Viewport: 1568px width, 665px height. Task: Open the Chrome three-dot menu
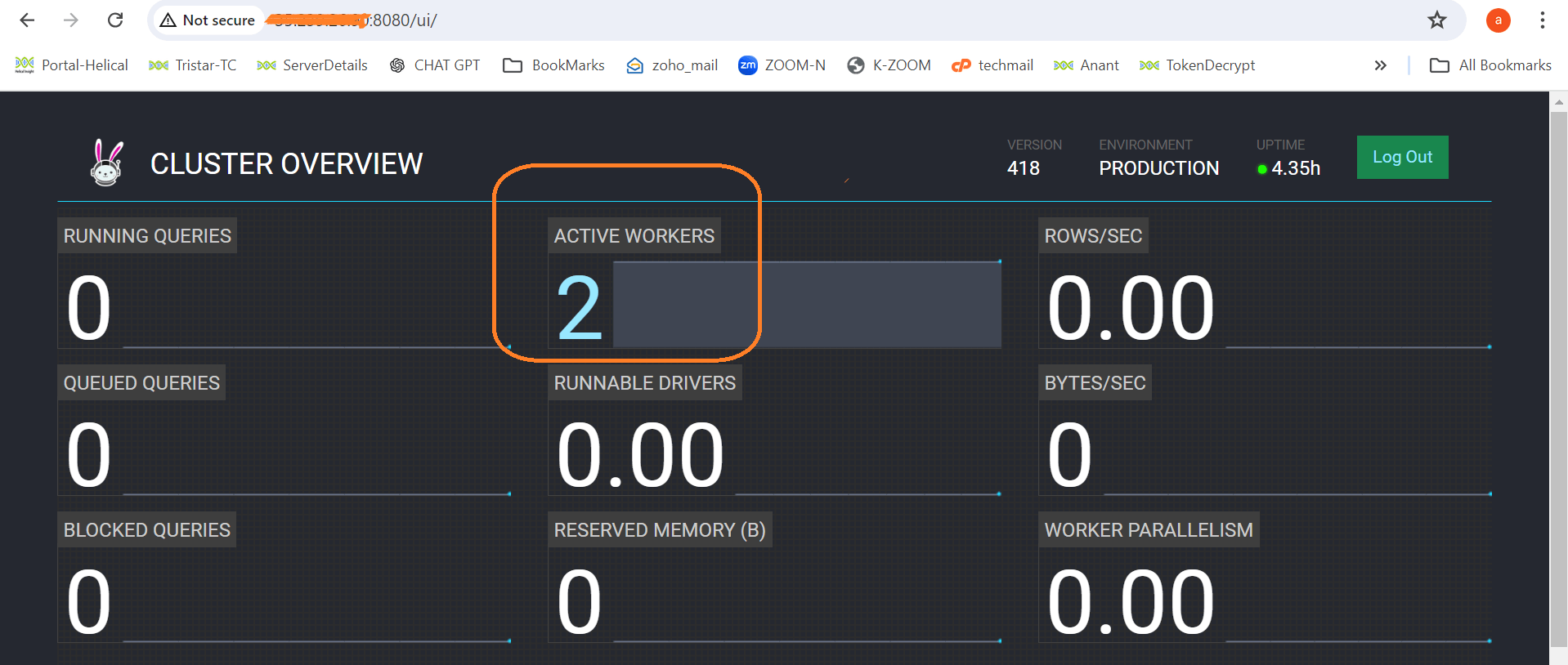pyautogui.click(x=1542, y=20)
